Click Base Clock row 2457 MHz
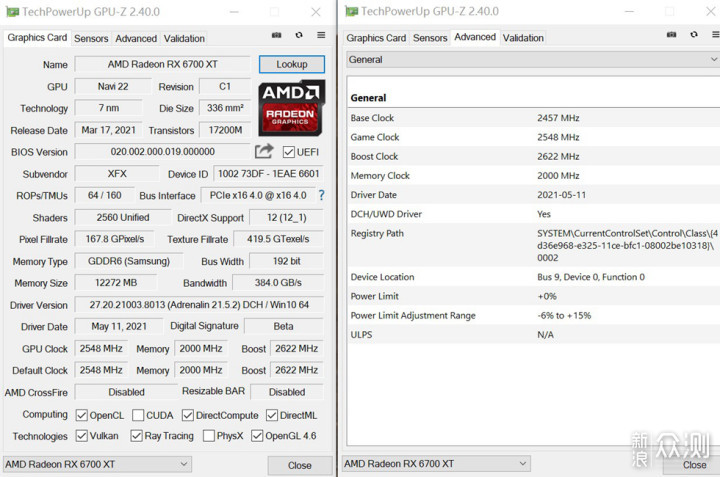This screenshot has width=720, height=477. [533, 118]
